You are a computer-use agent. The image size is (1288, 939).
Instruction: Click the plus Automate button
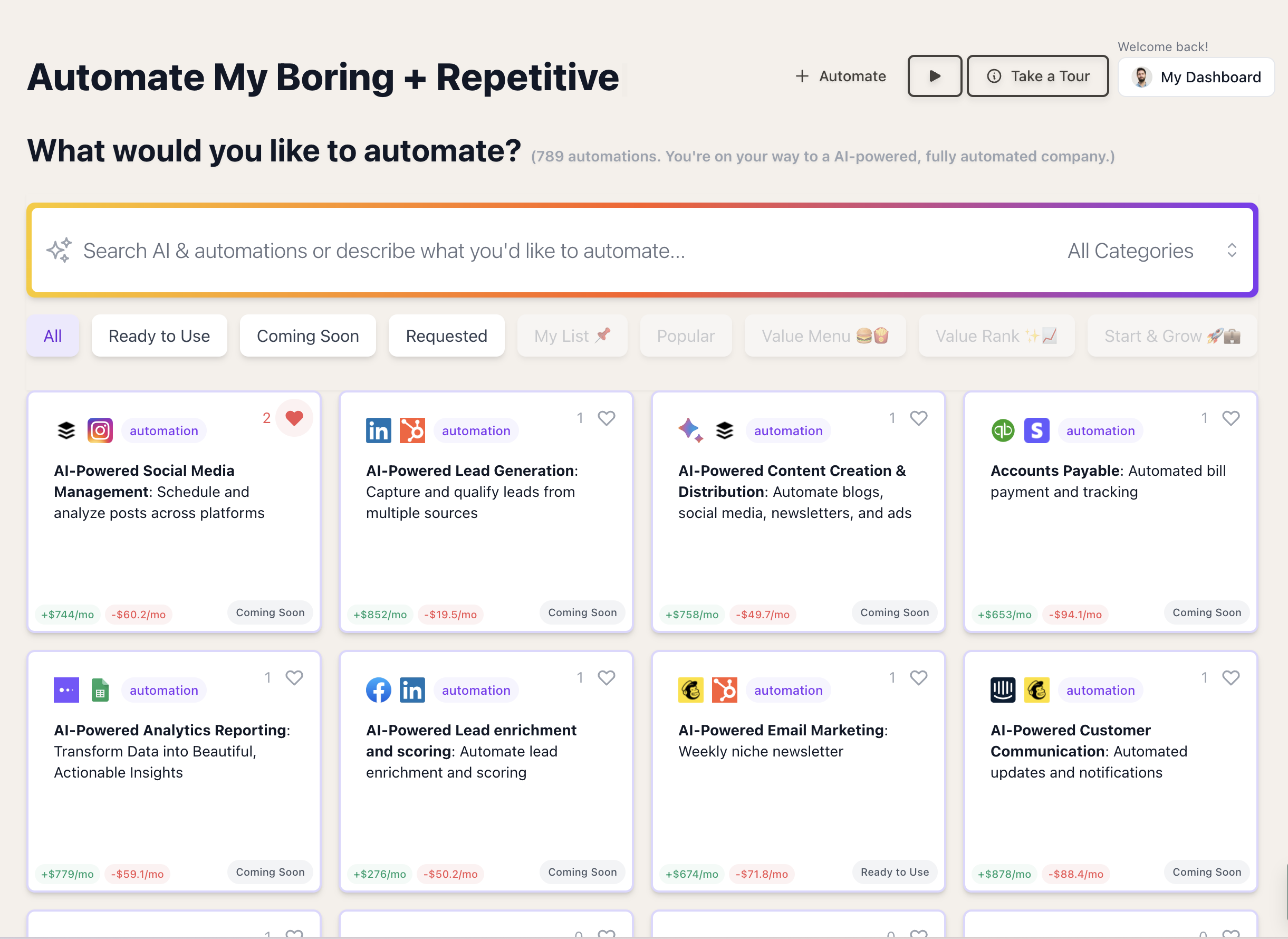pos(841,76)
